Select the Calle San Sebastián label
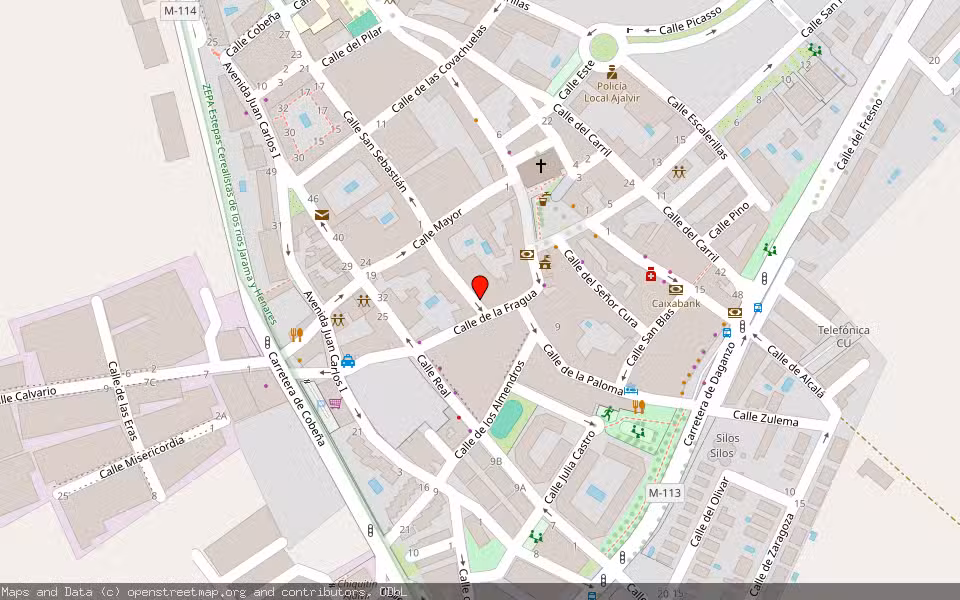960x600 pixels. tap(375, 151)
